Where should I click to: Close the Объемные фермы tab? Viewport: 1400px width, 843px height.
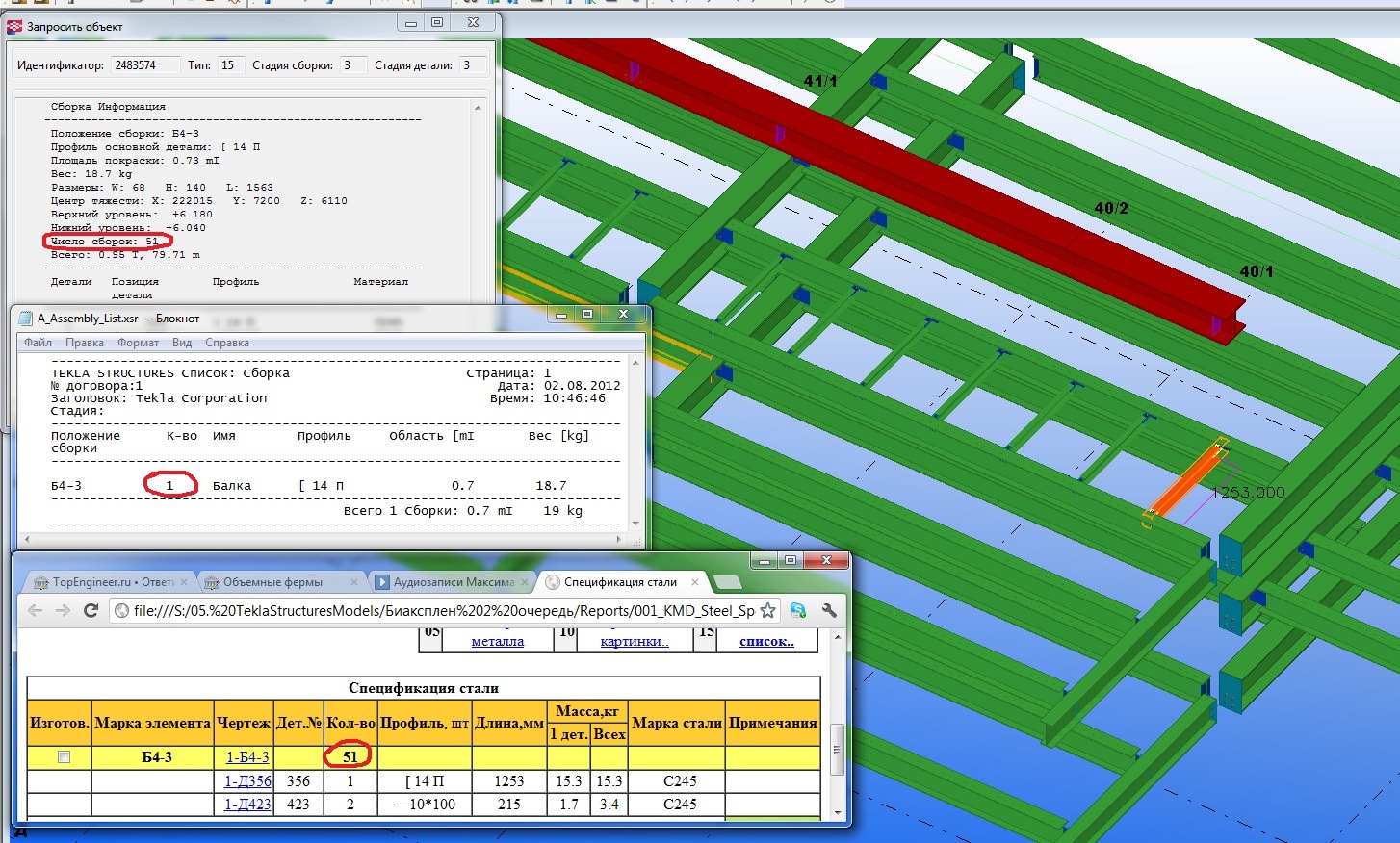click(354, 582)
